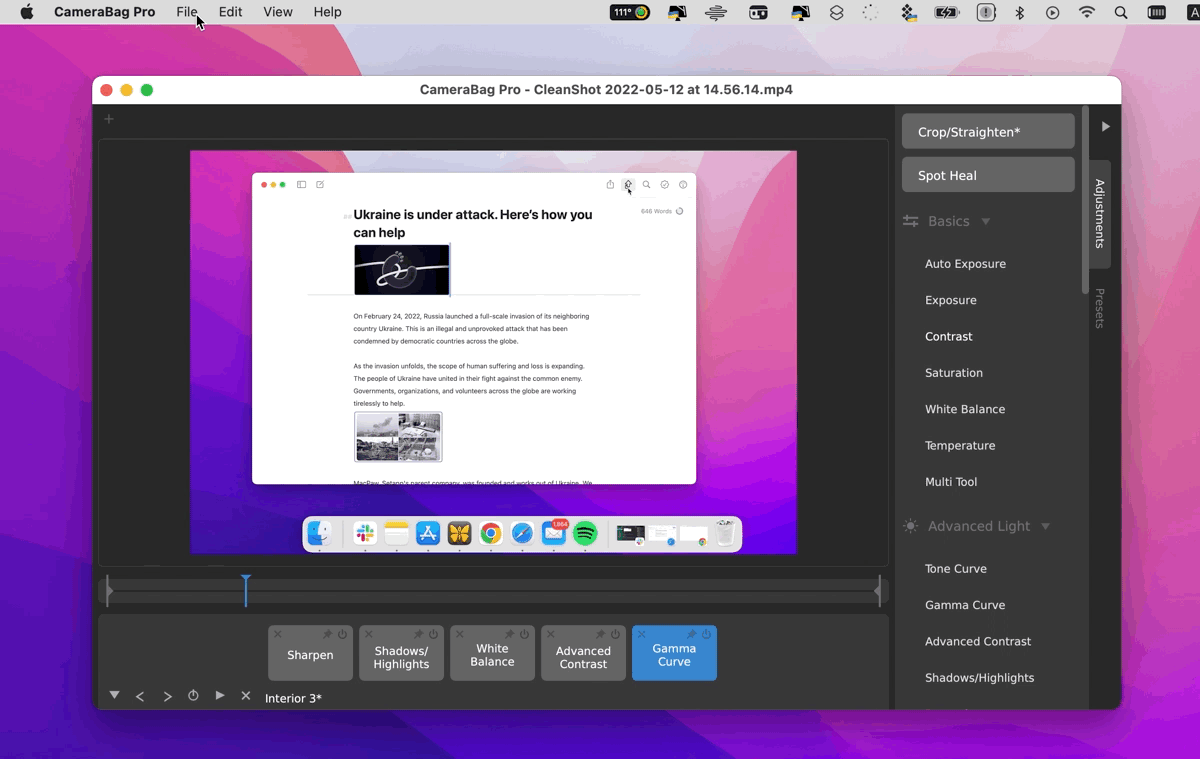Go to previous preset arrow
This screenshot has width=1200, height=759.
[x=140, y=696]
